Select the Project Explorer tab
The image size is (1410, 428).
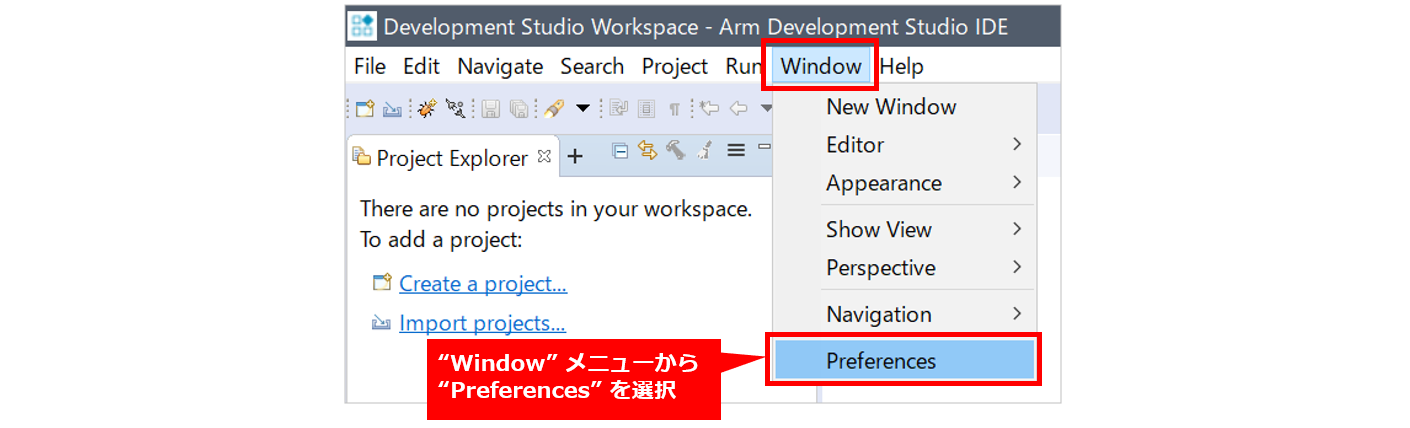451,158
